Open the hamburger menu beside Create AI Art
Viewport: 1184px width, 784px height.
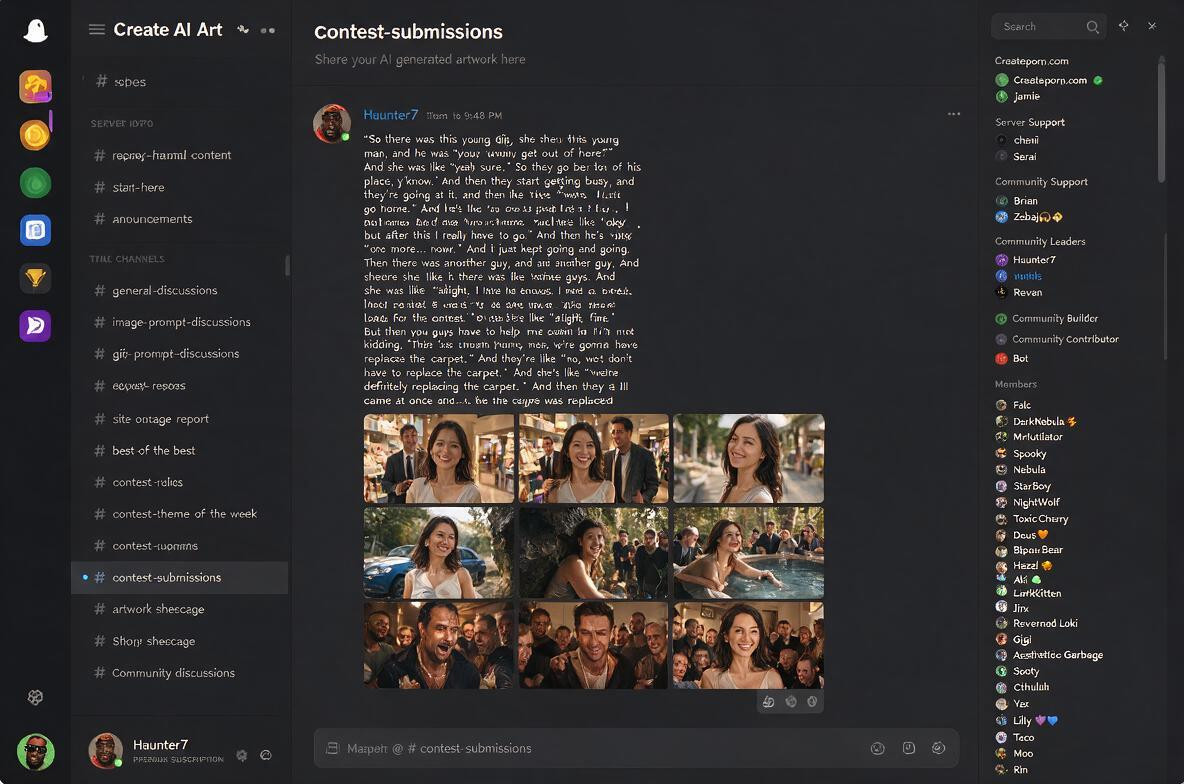pos(97,29)
